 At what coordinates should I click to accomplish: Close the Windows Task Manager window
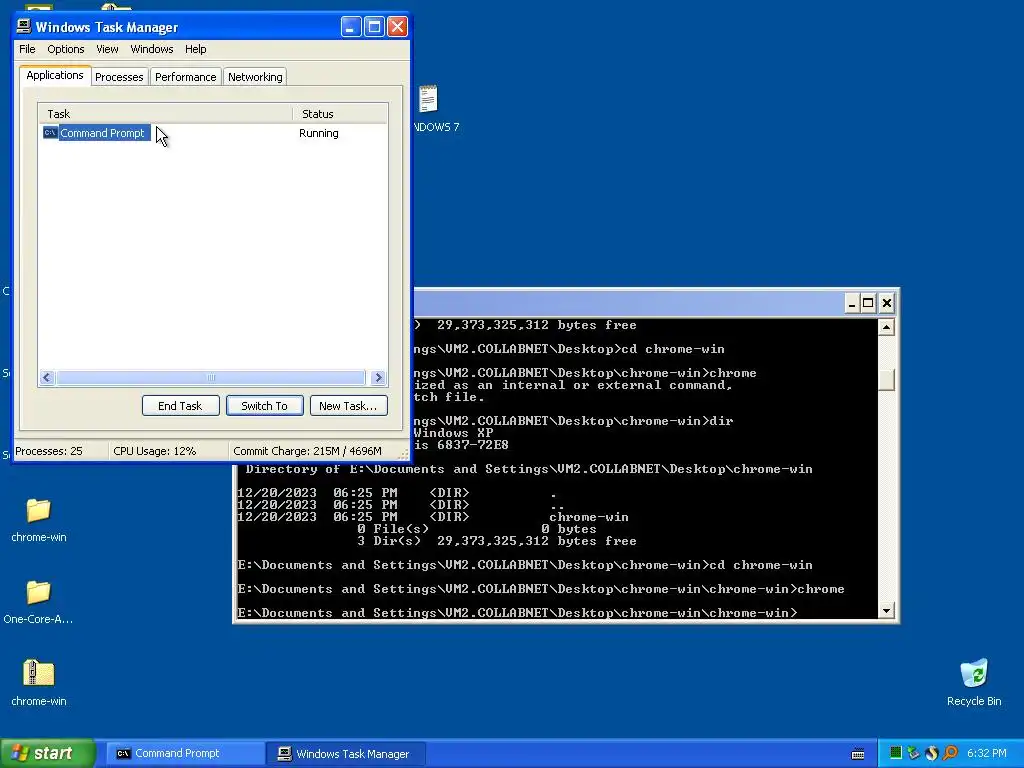(x=397, y=27)
